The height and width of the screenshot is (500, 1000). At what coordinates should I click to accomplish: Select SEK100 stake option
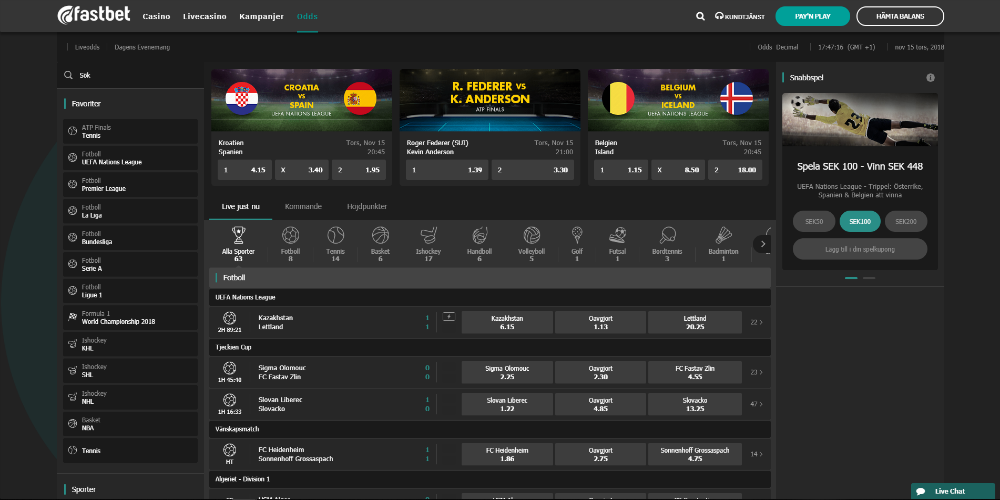860,221
